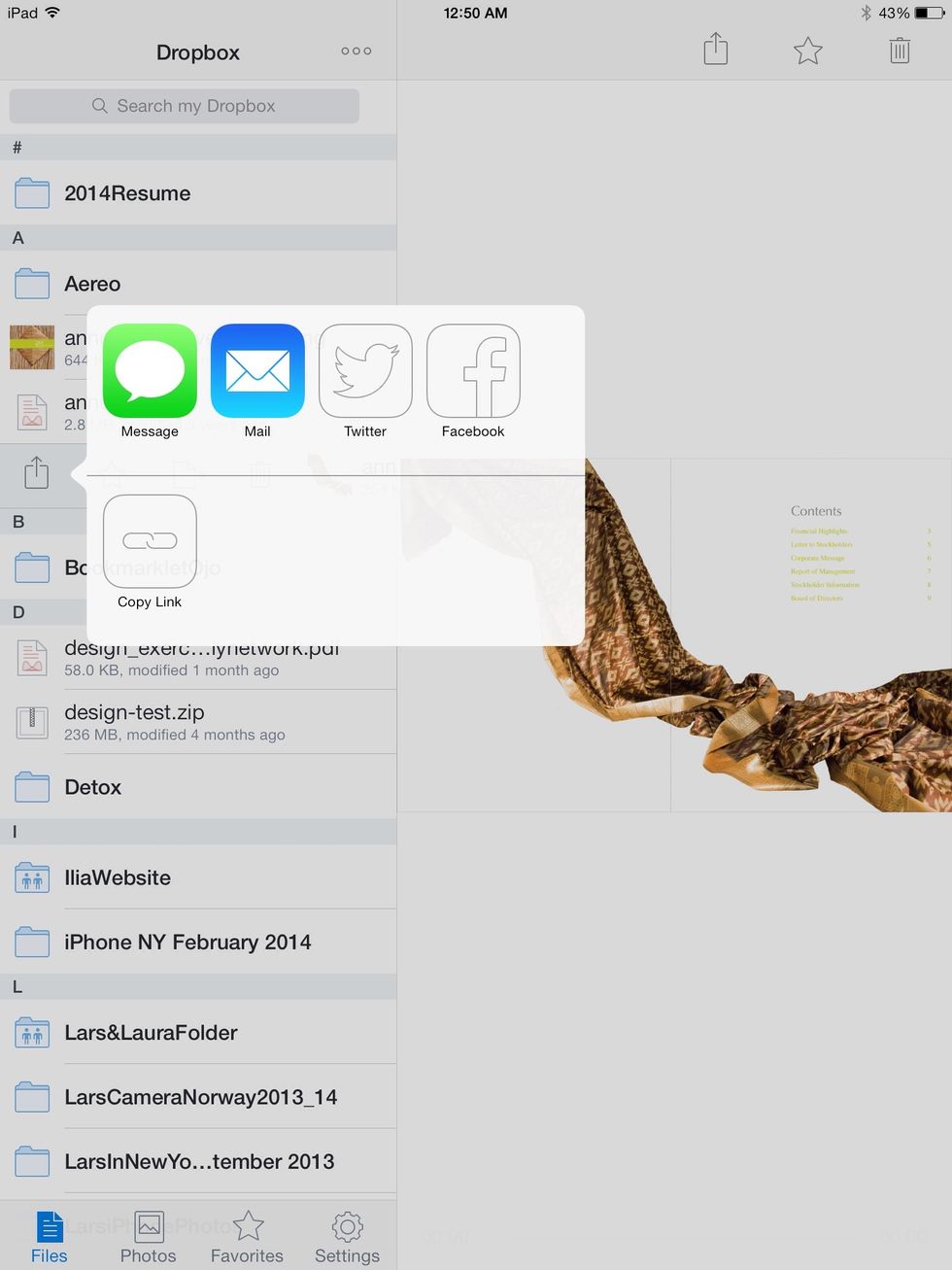The width and height of the screenshot is (952, 1270).
Task: Switch to the Files tab
Action: point(49,1237)
